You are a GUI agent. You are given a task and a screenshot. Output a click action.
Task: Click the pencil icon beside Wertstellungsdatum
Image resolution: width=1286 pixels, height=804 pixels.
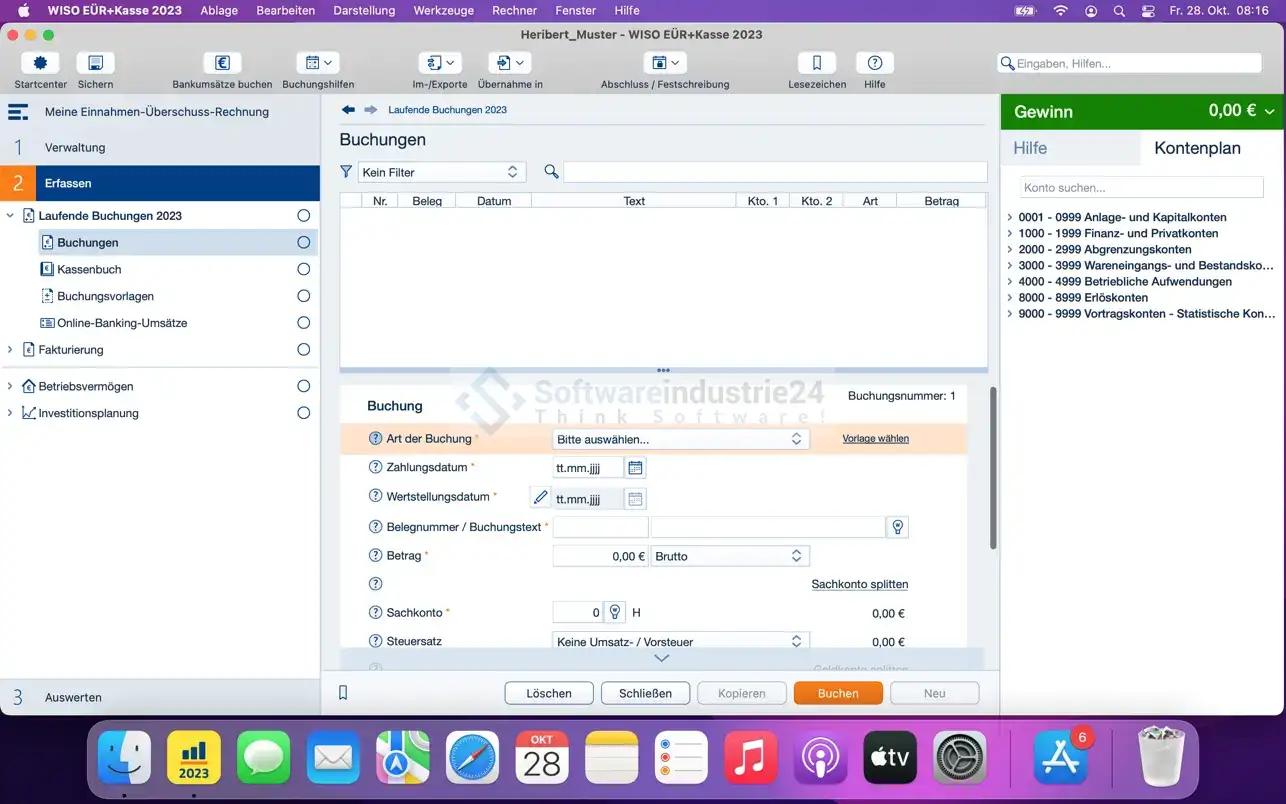(540, 497)
